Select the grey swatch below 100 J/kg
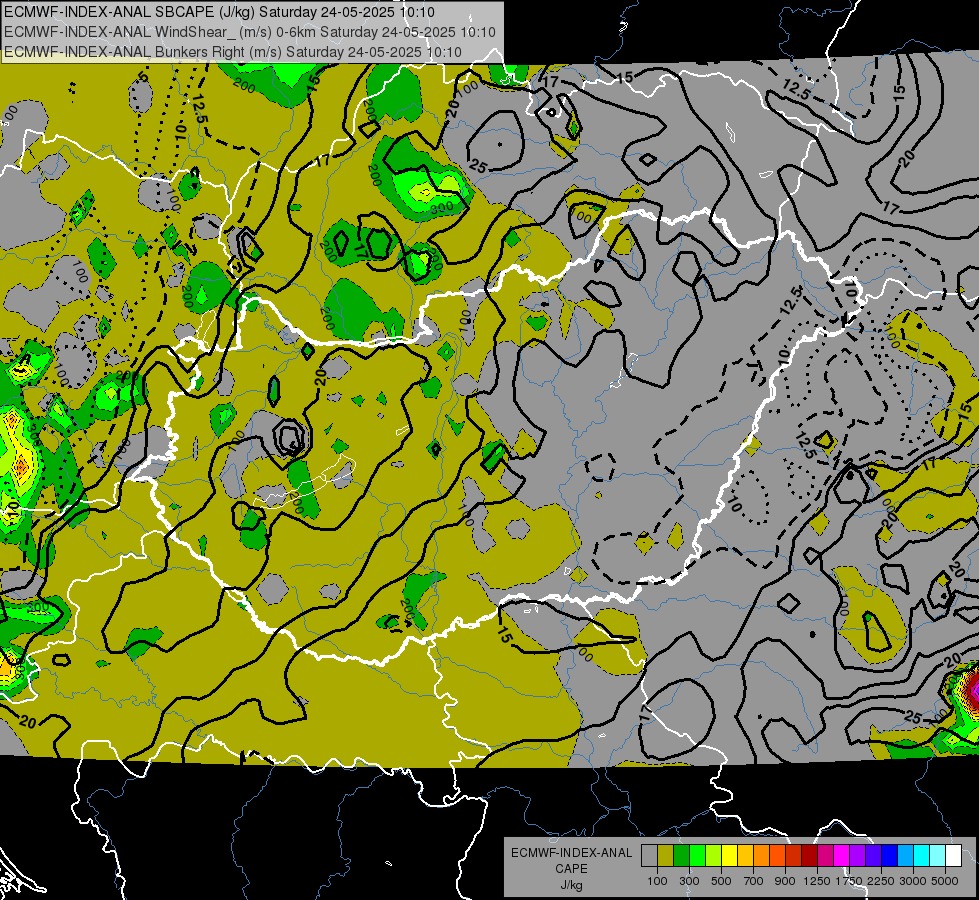Screen dimensions: 979x900 (x=649, y=856)
